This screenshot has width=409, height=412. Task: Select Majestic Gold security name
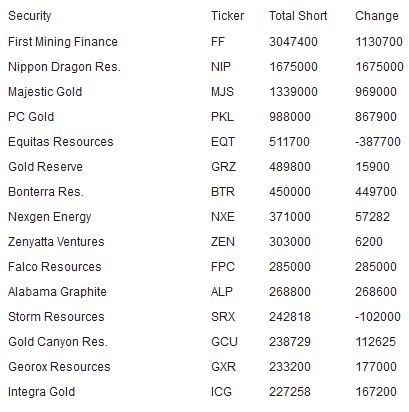(45, 92)
